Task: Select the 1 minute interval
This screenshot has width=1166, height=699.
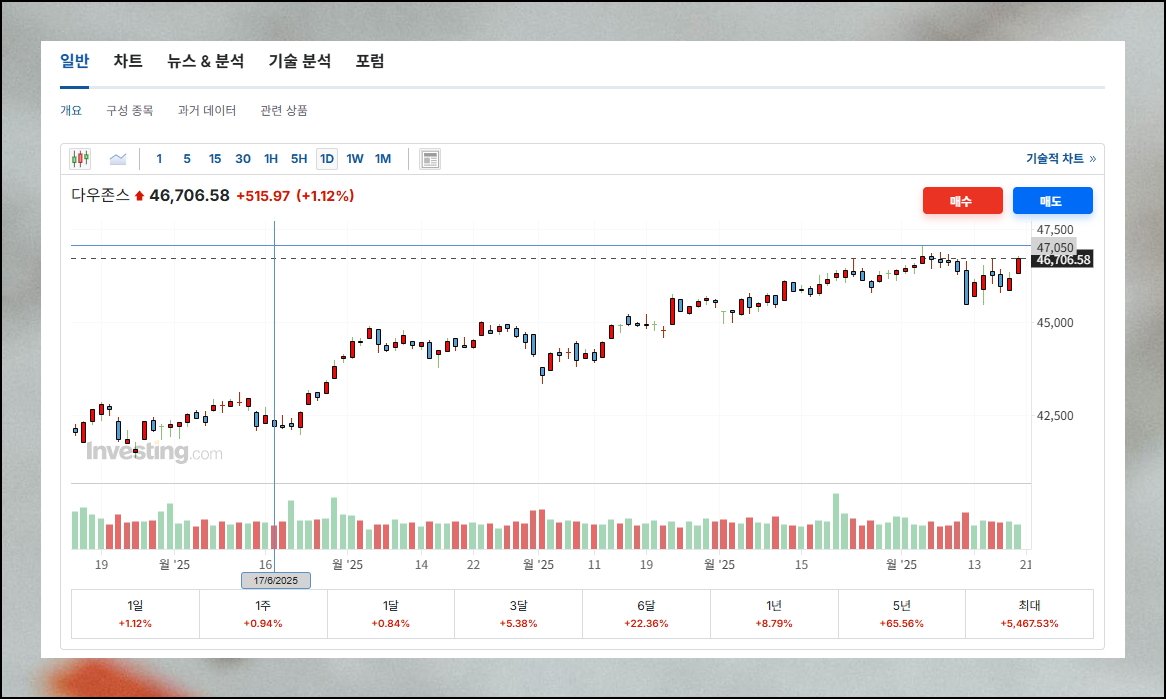Action: point(159,158)
